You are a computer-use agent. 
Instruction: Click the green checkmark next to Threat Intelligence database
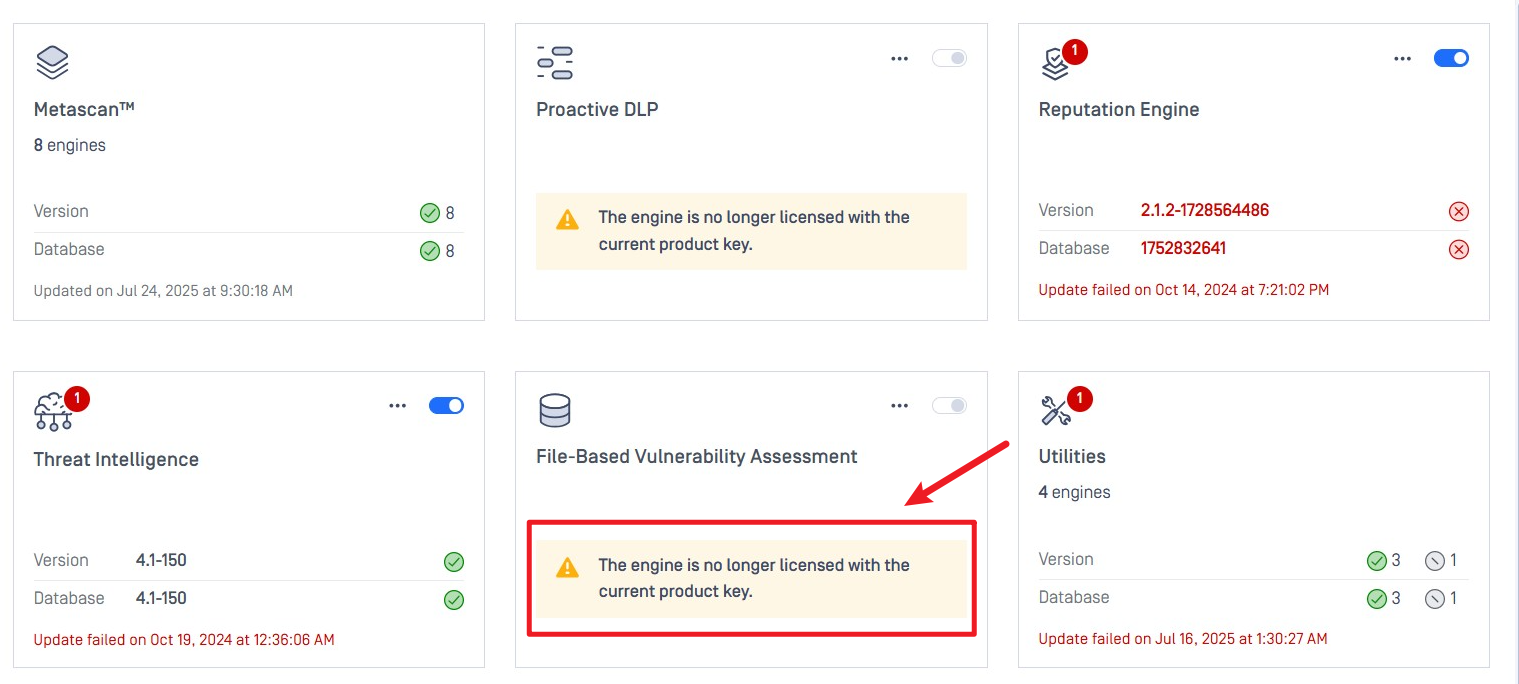(454, 600)
